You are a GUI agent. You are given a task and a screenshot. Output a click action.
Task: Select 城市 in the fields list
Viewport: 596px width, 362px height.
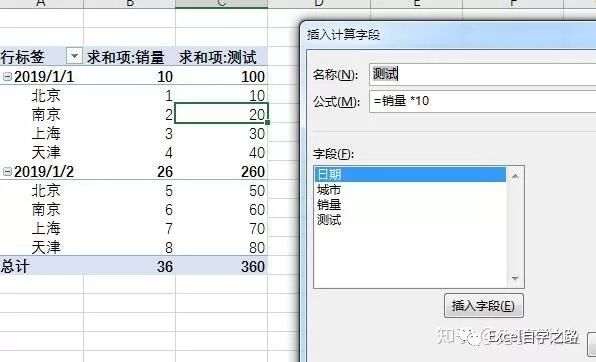point(410,190)
